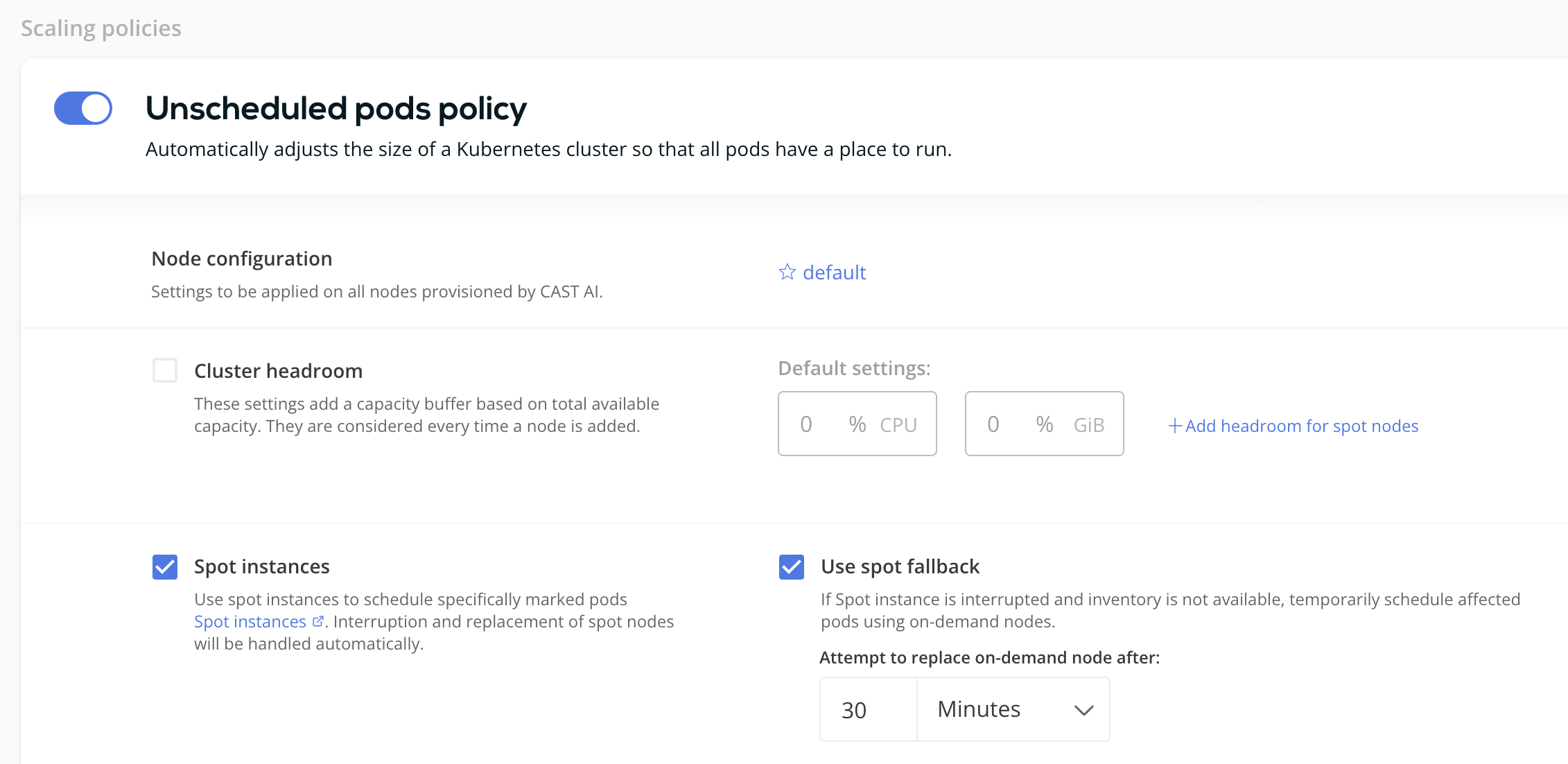Click the Cluster headroom label text

click(x=278, y=371)
